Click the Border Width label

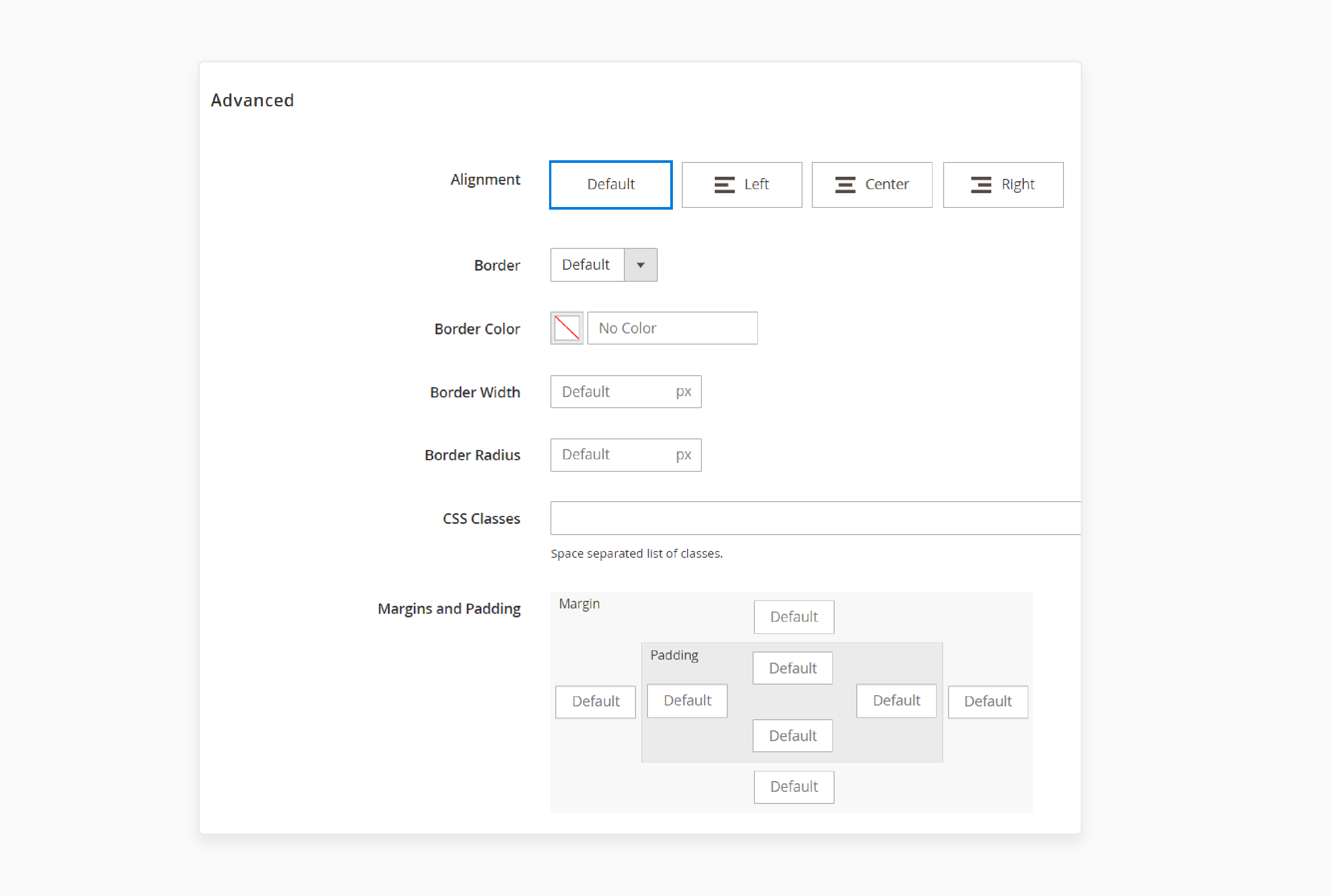tap(474, 393)
